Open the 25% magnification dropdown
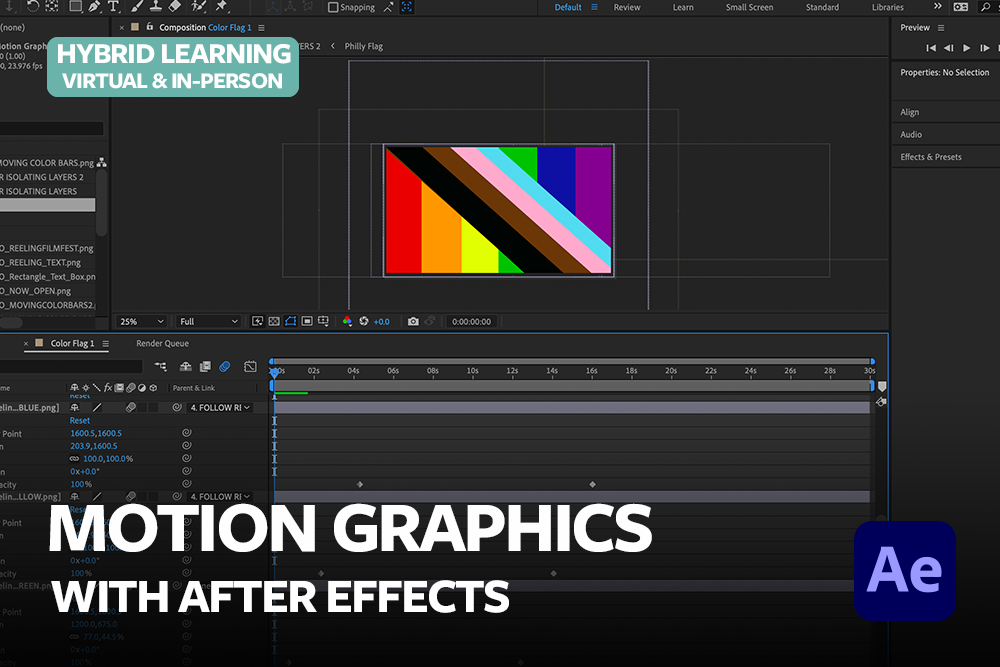Viewport: 1000px width, 667px height. click(140, 321)
